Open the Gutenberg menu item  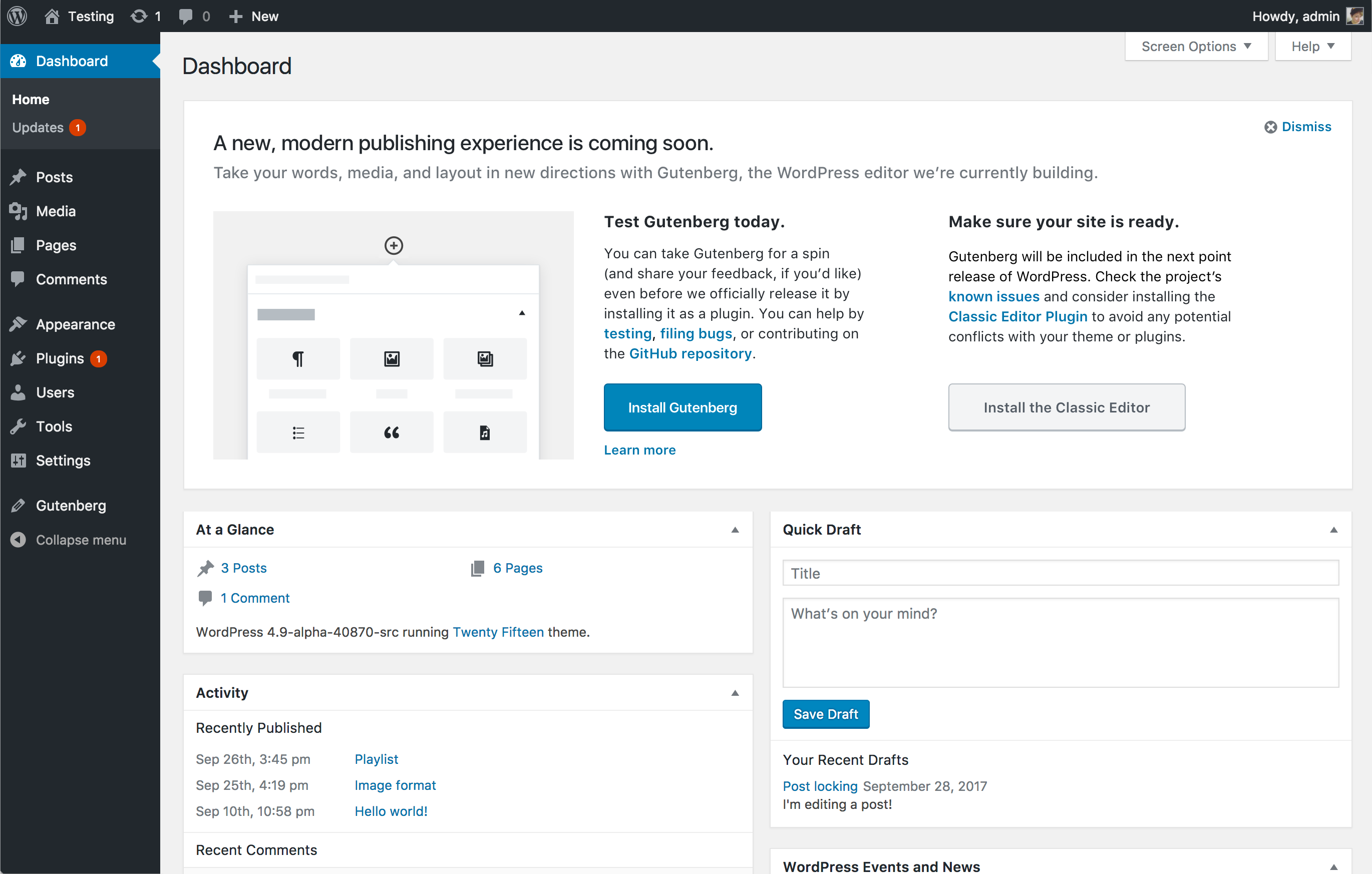click(x=80, y=506)
